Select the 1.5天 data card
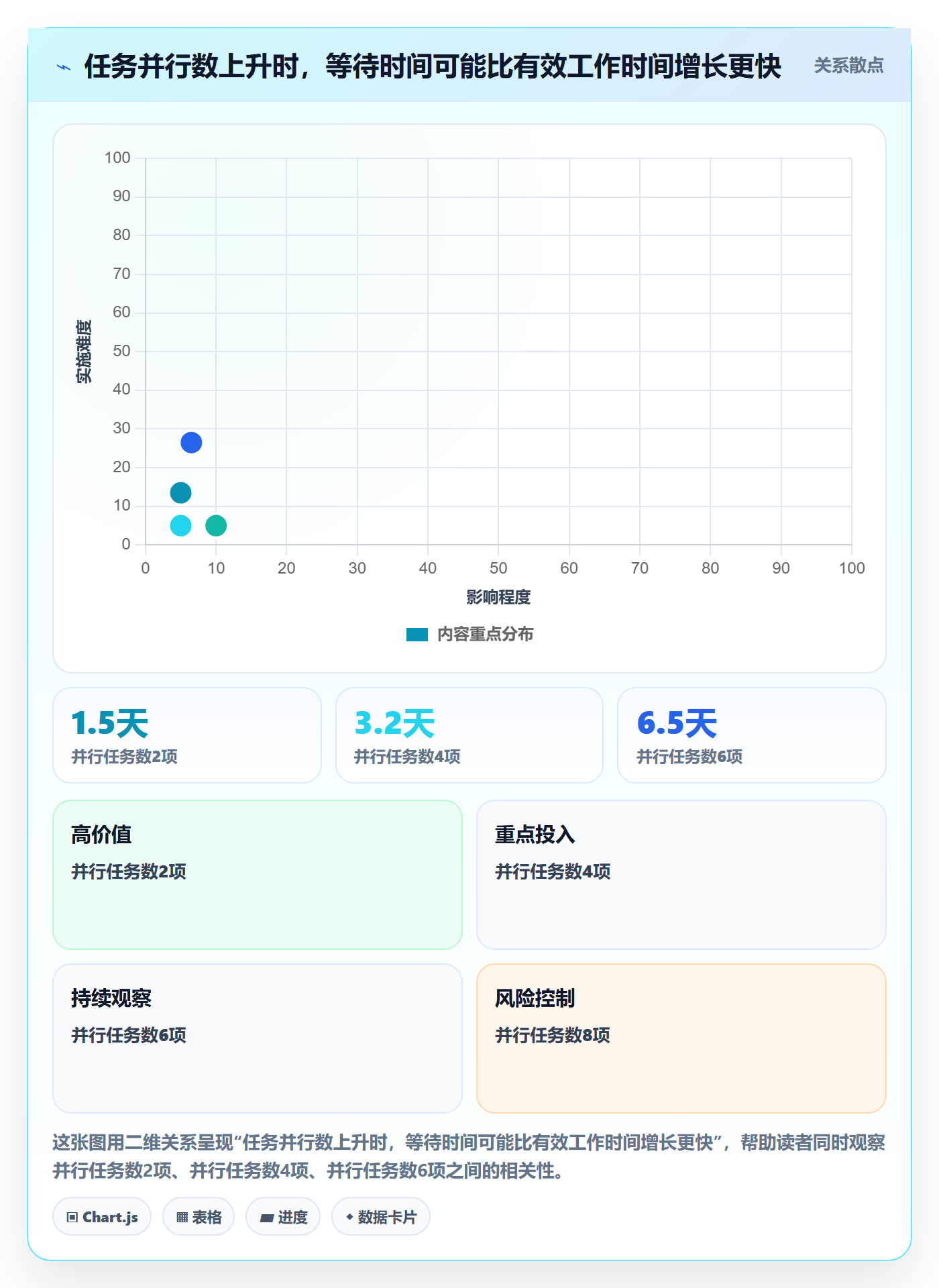 click(187, 735)
